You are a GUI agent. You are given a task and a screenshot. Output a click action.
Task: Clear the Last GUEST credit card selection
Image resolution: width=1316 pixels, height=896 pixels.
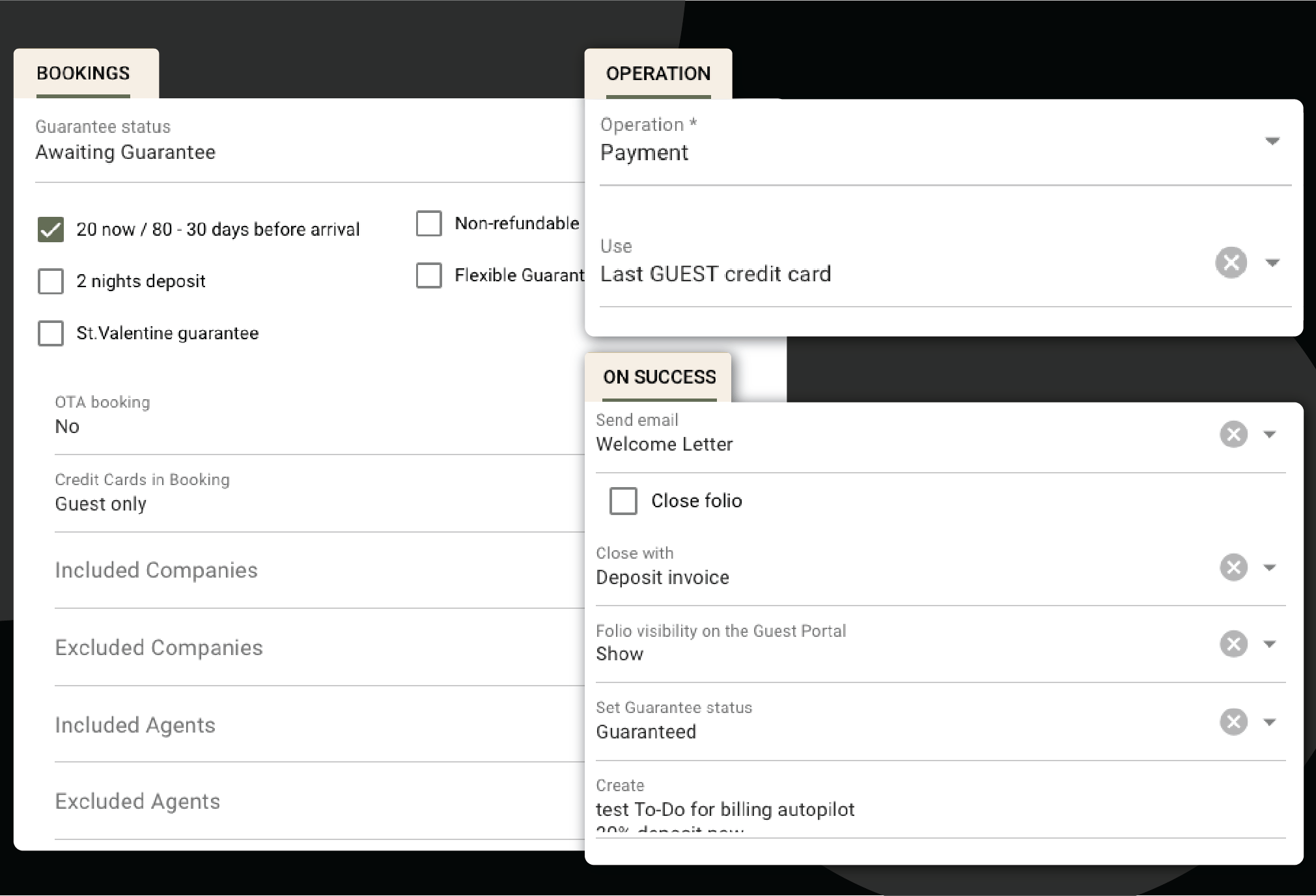1230,263
